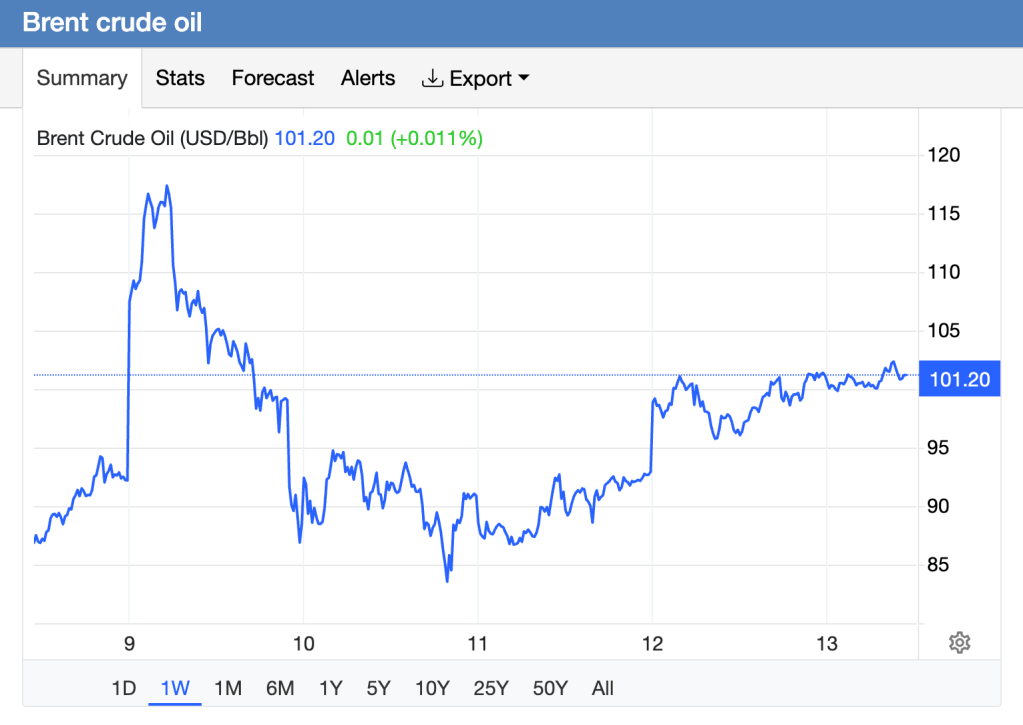
Task: Show 10Y price history
Action: click(432, 688)
